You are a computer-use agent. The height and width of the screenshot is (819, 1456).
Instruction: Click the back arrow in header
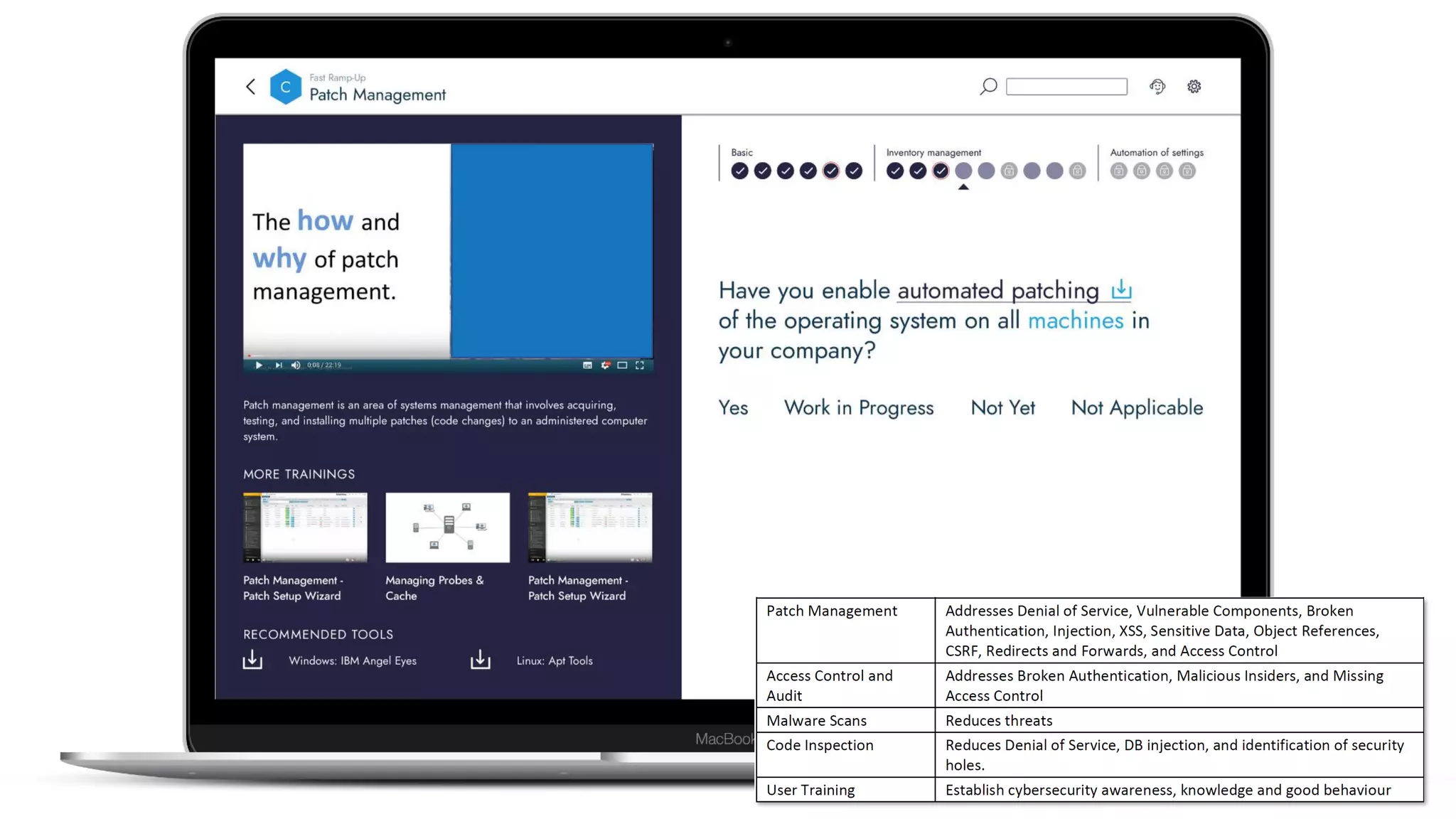coord(250,87)
